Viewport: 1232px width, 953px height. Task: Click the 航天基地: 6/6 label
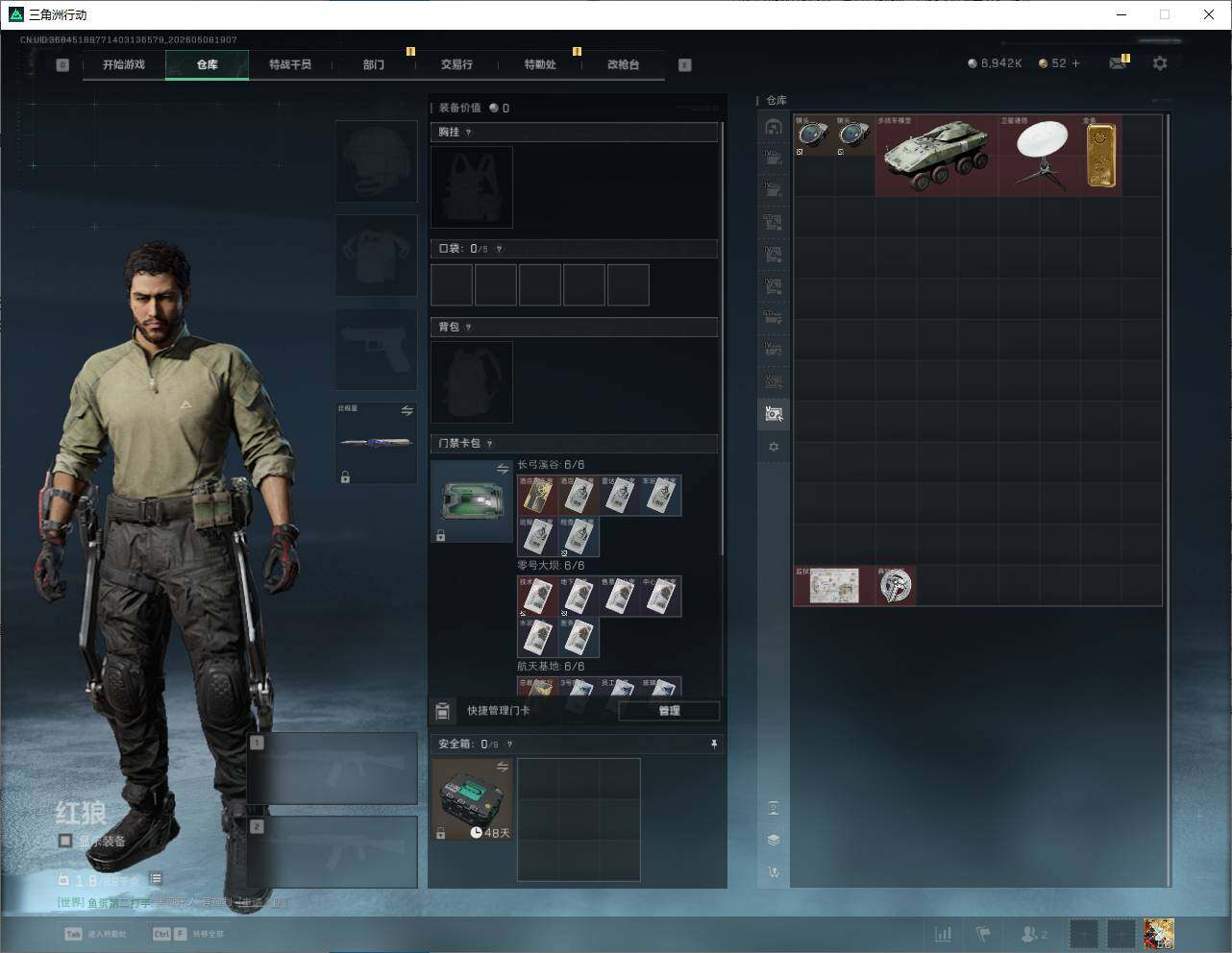(x=551, y=667)
